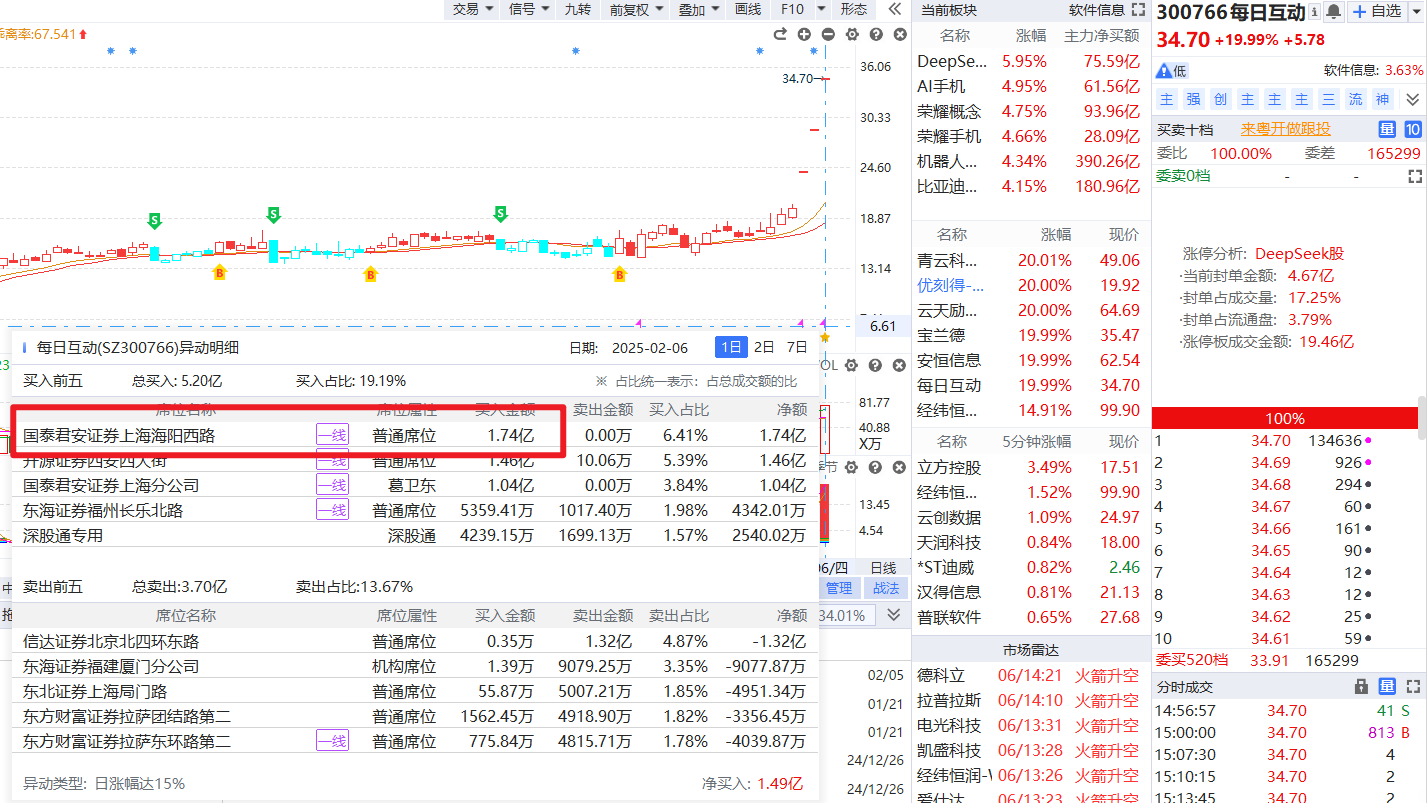Click the 战法 button
The image size is (1427, 803).
pyautogui.click(x=885, y=588)
